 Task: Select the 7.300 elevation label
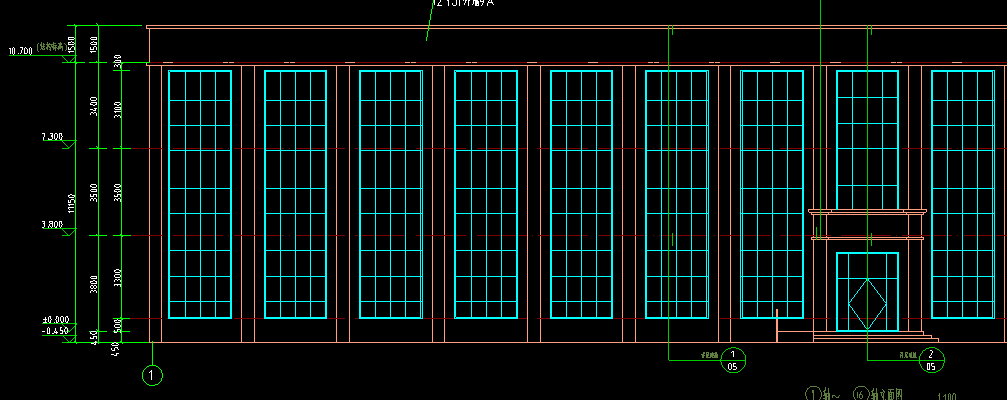52,137
